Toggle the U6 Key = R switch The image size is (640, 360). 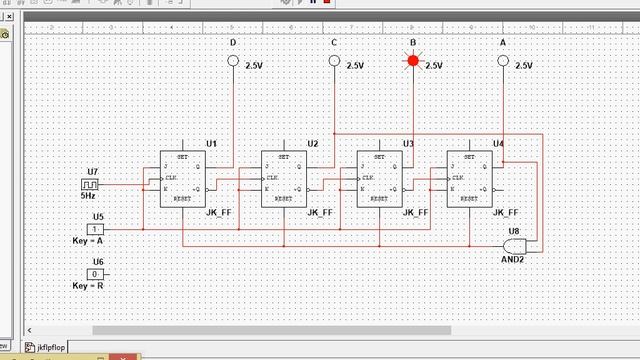pos(95,274)
